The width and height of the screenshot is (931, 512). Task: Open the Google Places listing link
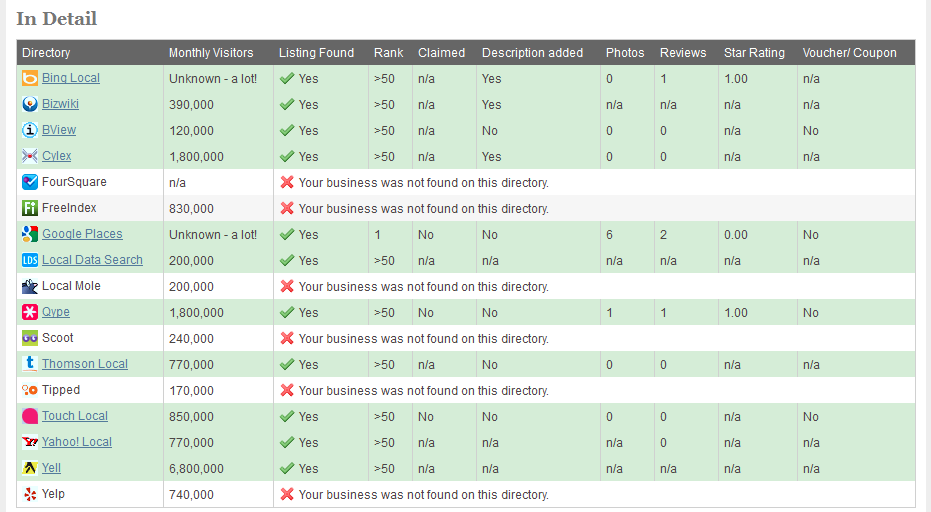coord(82,234)
